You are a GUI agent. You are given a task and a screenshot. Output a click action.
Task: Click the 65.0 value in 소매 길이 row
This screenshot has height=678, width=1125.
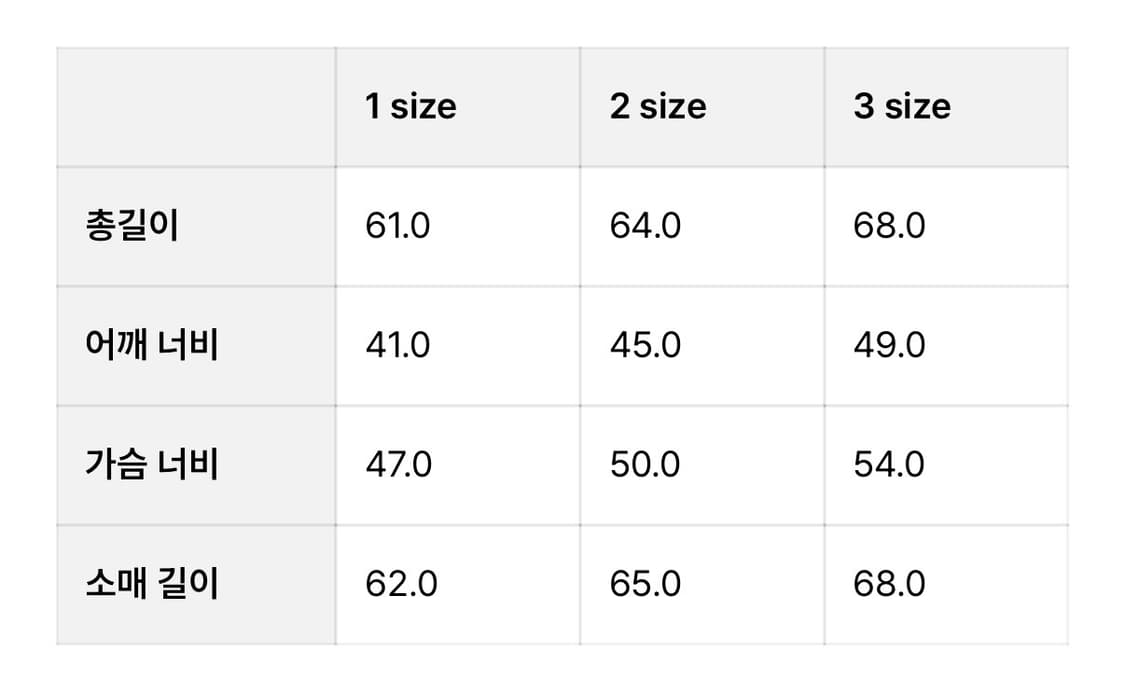pyautogui.click(x=645, y=584)
